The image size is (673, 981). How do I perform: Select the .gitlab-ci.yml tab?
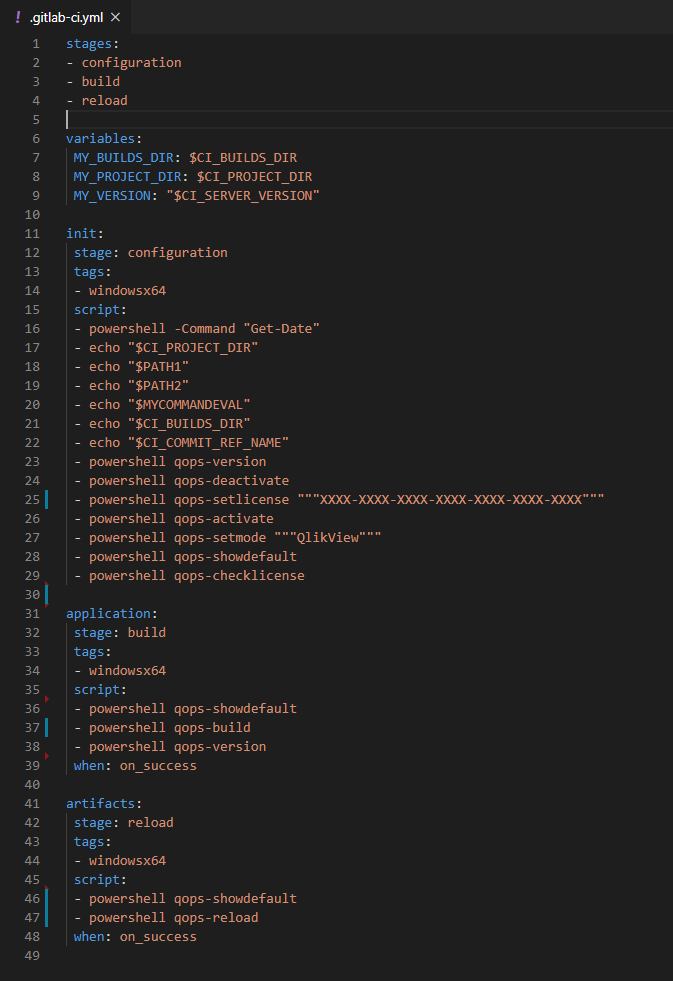pyautogui.click(x=66, y=18)
